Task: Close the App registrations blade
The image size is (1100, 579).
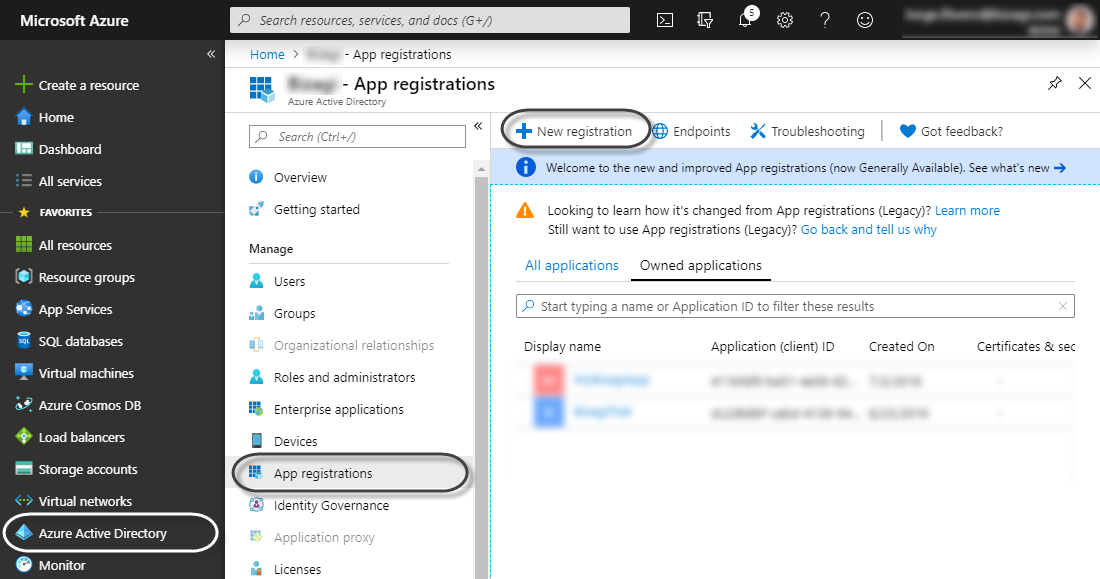Action: pos(1085,84)
